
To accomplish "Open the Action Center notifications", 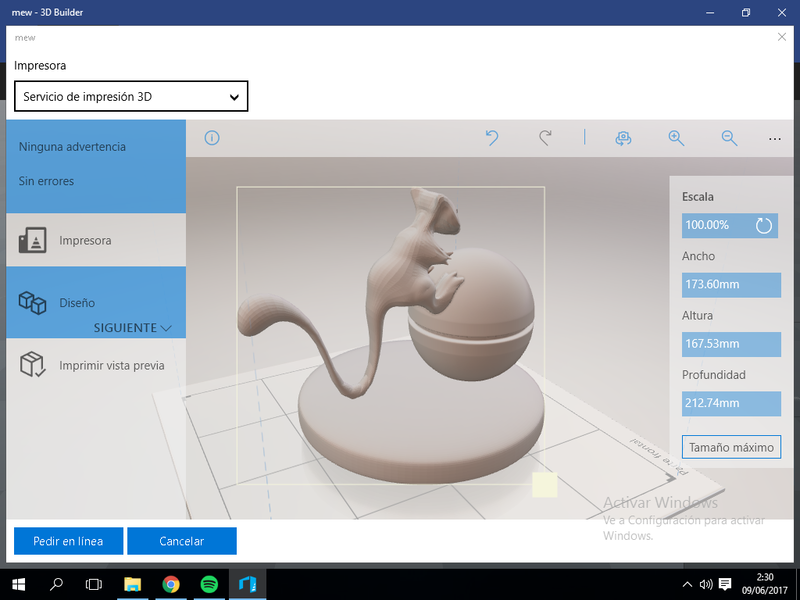I will point(724,585).
